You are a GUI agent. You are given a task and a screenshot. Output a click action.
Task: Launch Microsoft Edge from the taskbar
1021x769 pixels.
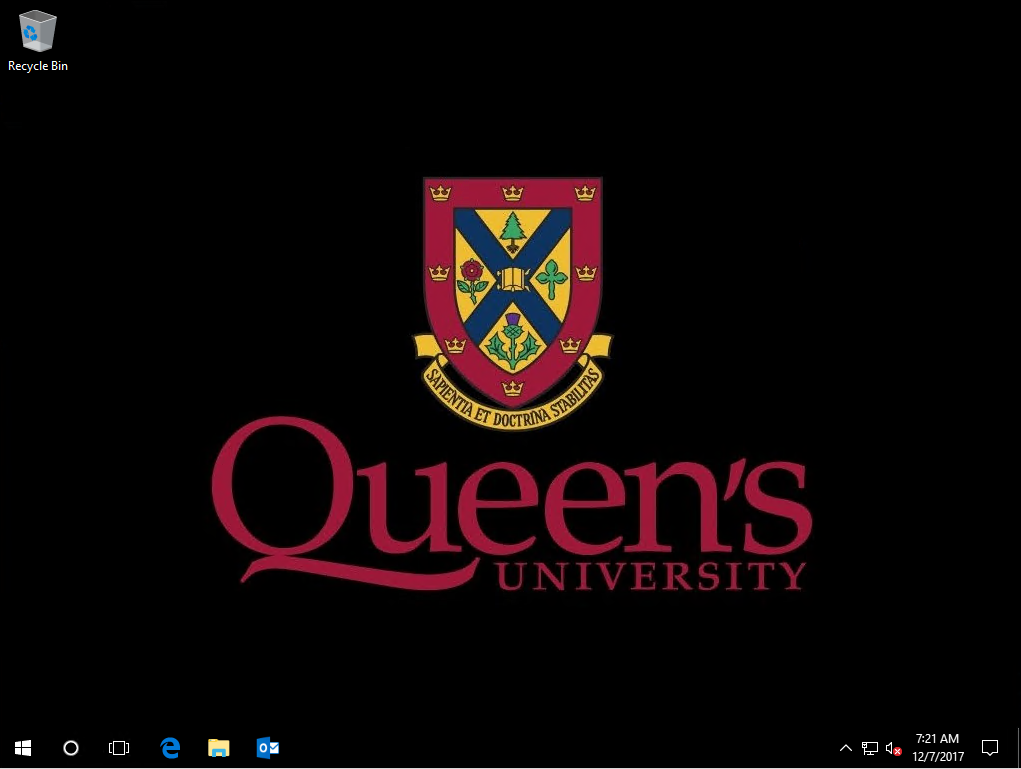pyautogui.click(x=170, y=747)
